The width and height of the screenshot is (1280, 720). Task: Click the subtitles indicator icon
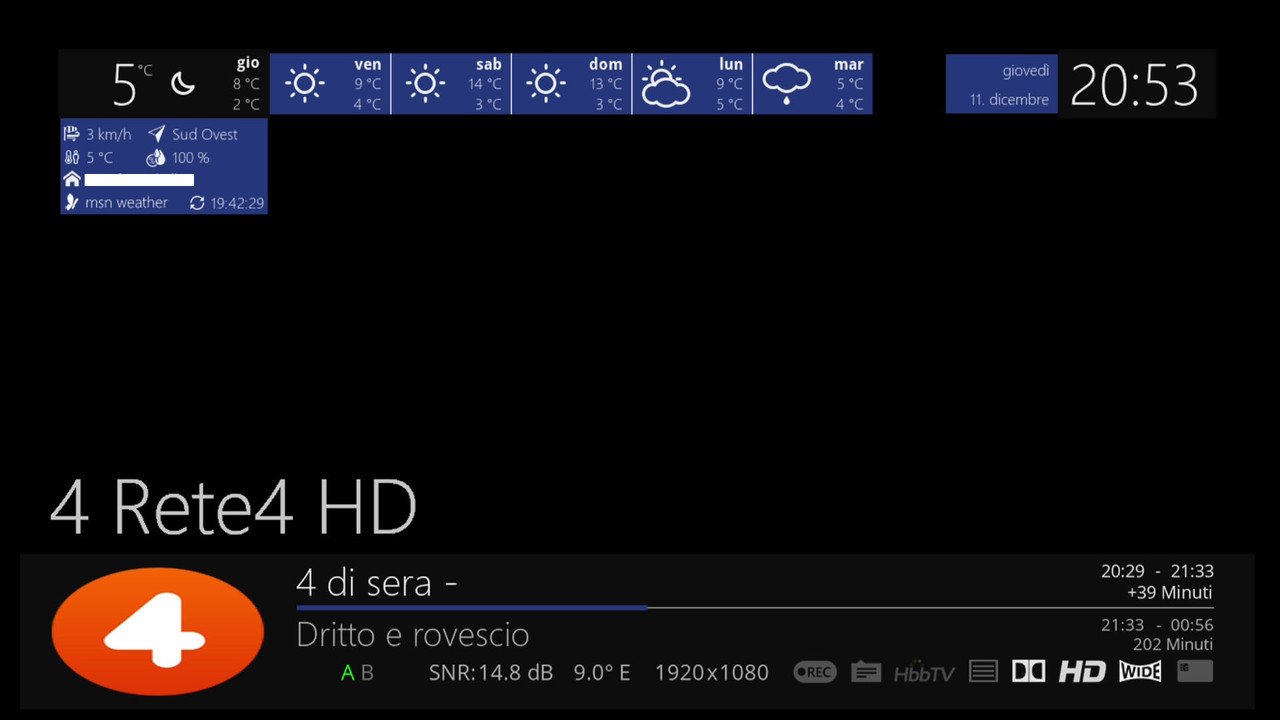866,672
